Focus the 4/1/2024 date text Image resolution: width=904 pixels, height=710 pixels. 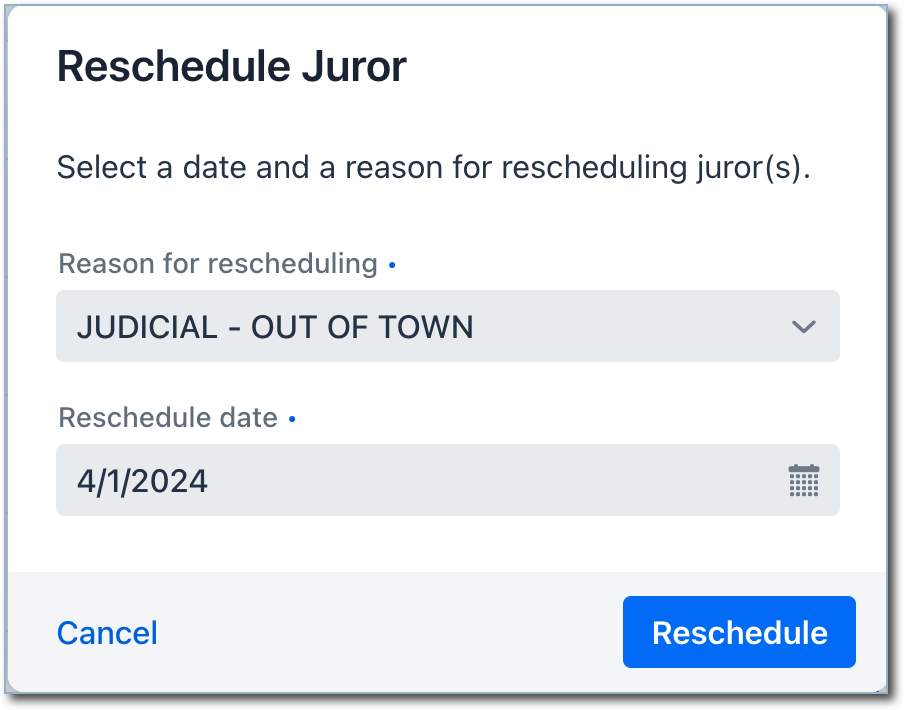142,481
